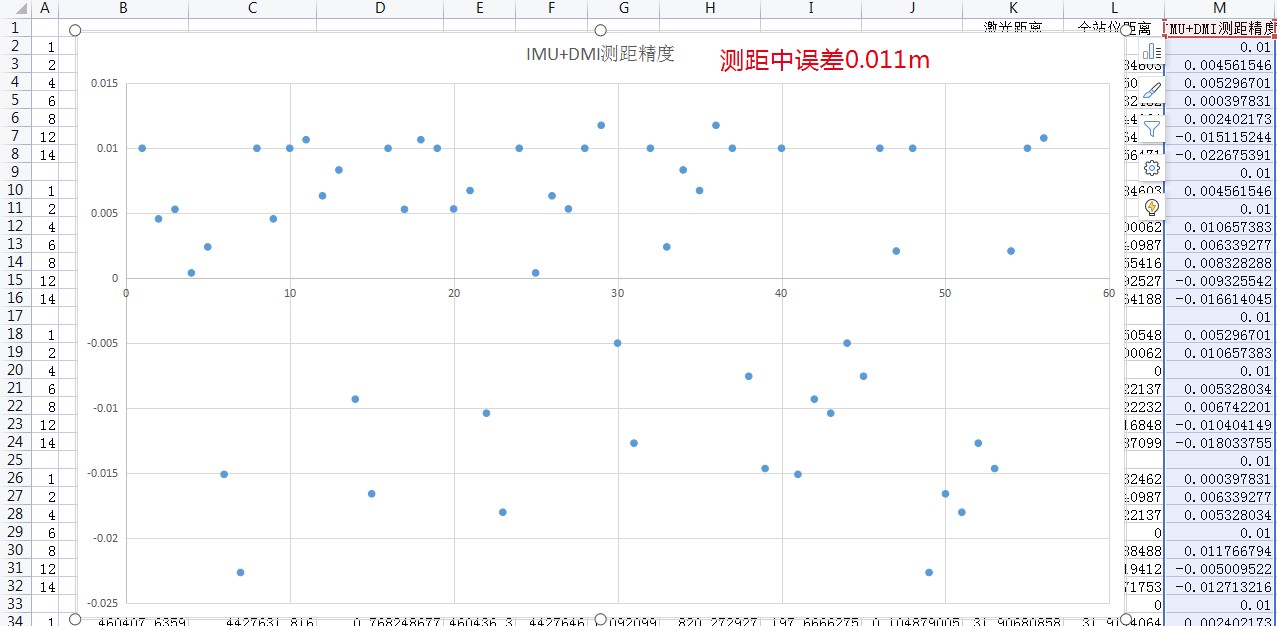Select column B header
The width and height of the screenshot is (1277, 626).
pyautogui.click(x=123, y=8)
